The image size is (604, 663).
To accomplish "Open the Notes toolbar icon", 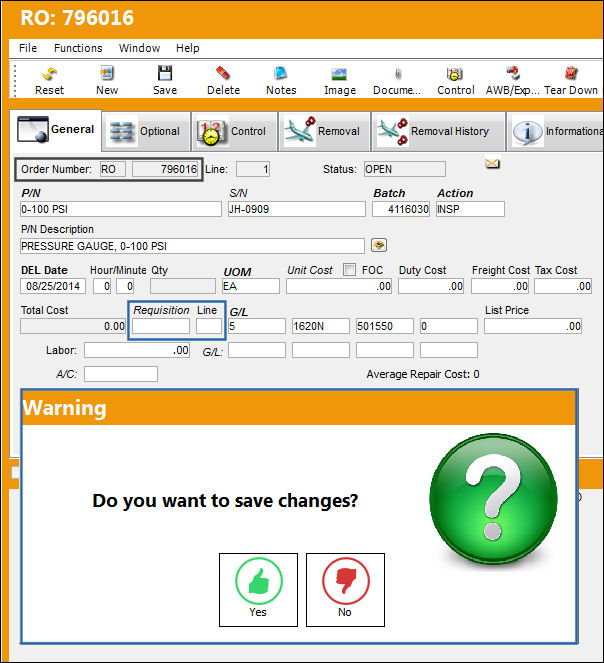I will [280, 74].
